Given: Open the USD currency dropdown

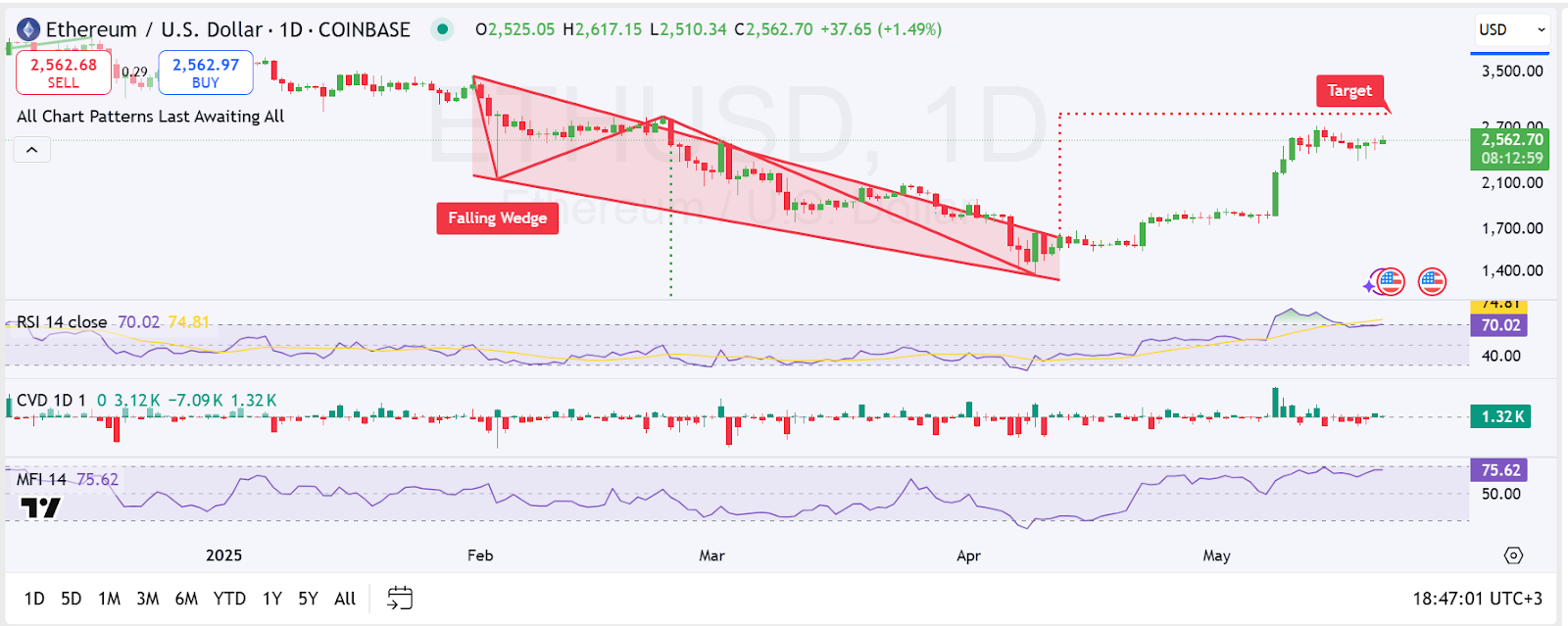Looking at the screenshot, I should click(1512, 29).
